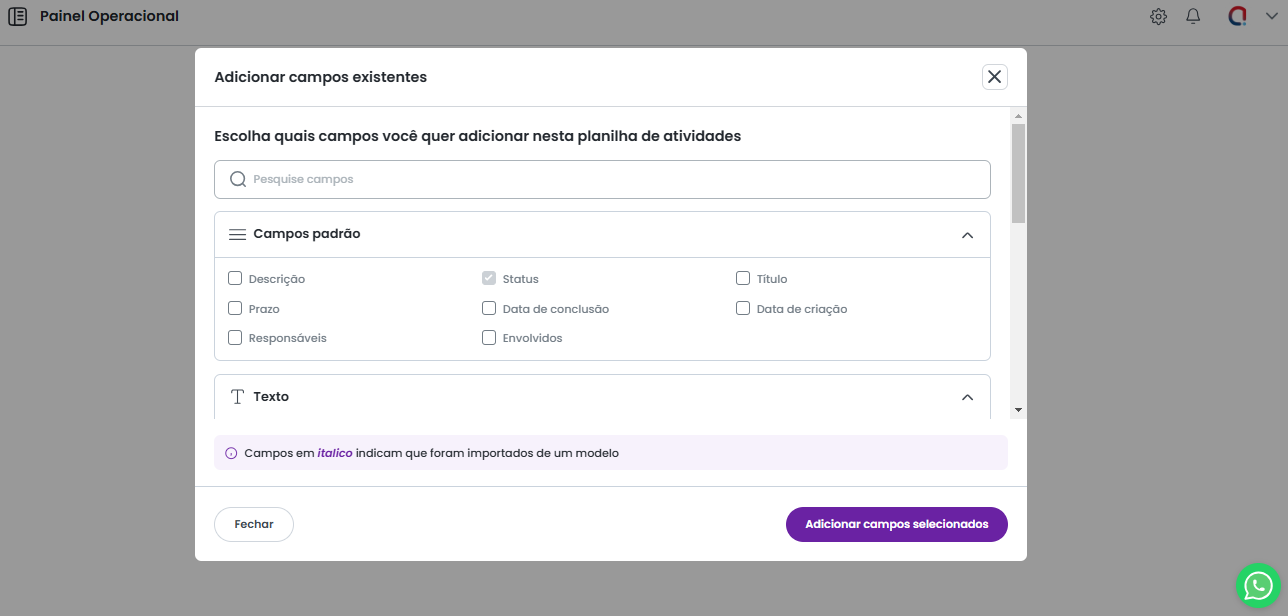
Task: Collapse the Texto section chevron
Action: [967, 397]
